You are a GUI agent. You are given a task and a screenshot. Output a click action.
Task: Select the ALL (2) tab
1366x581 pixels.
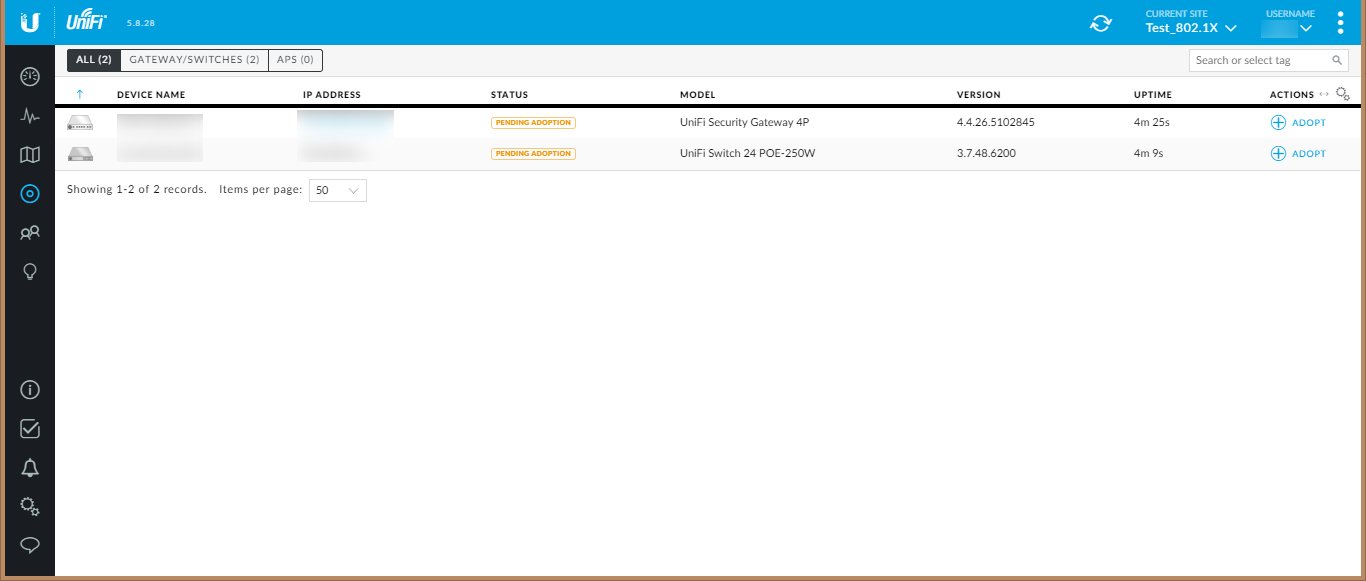(x=94, y=60)
